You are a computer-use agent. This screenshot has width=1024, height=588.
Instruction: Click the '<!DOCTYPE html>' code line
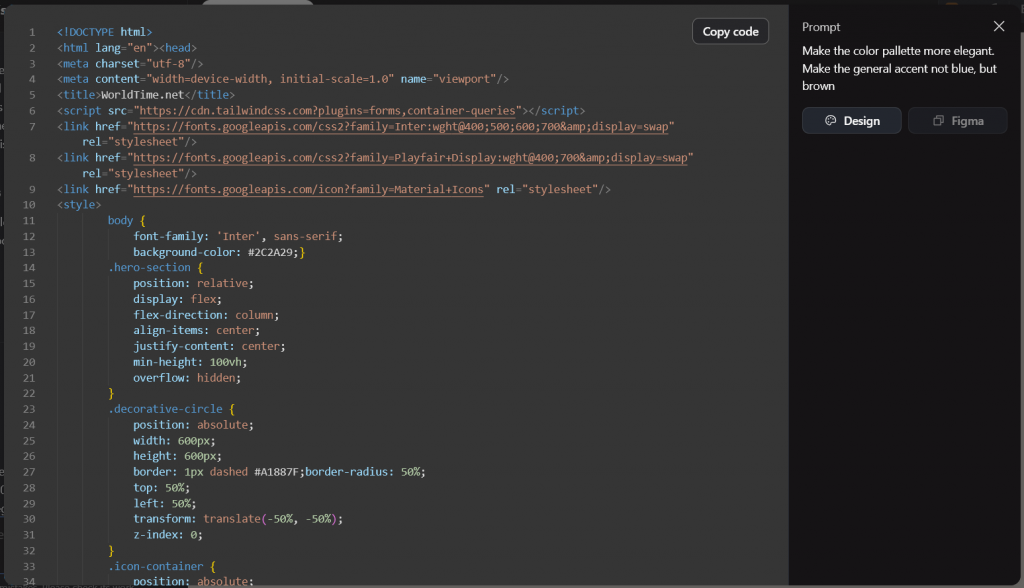tap(104, 32)
